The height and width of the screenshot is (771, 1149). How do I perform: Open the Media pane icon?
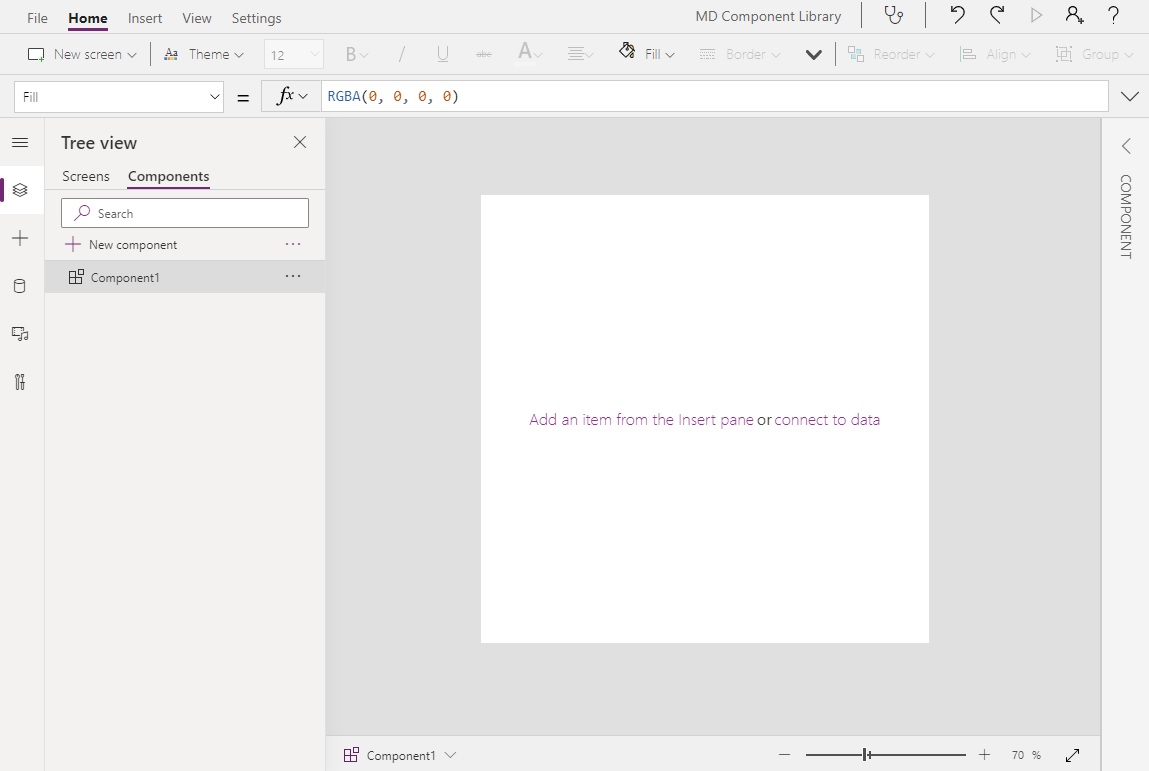[20, 334]
